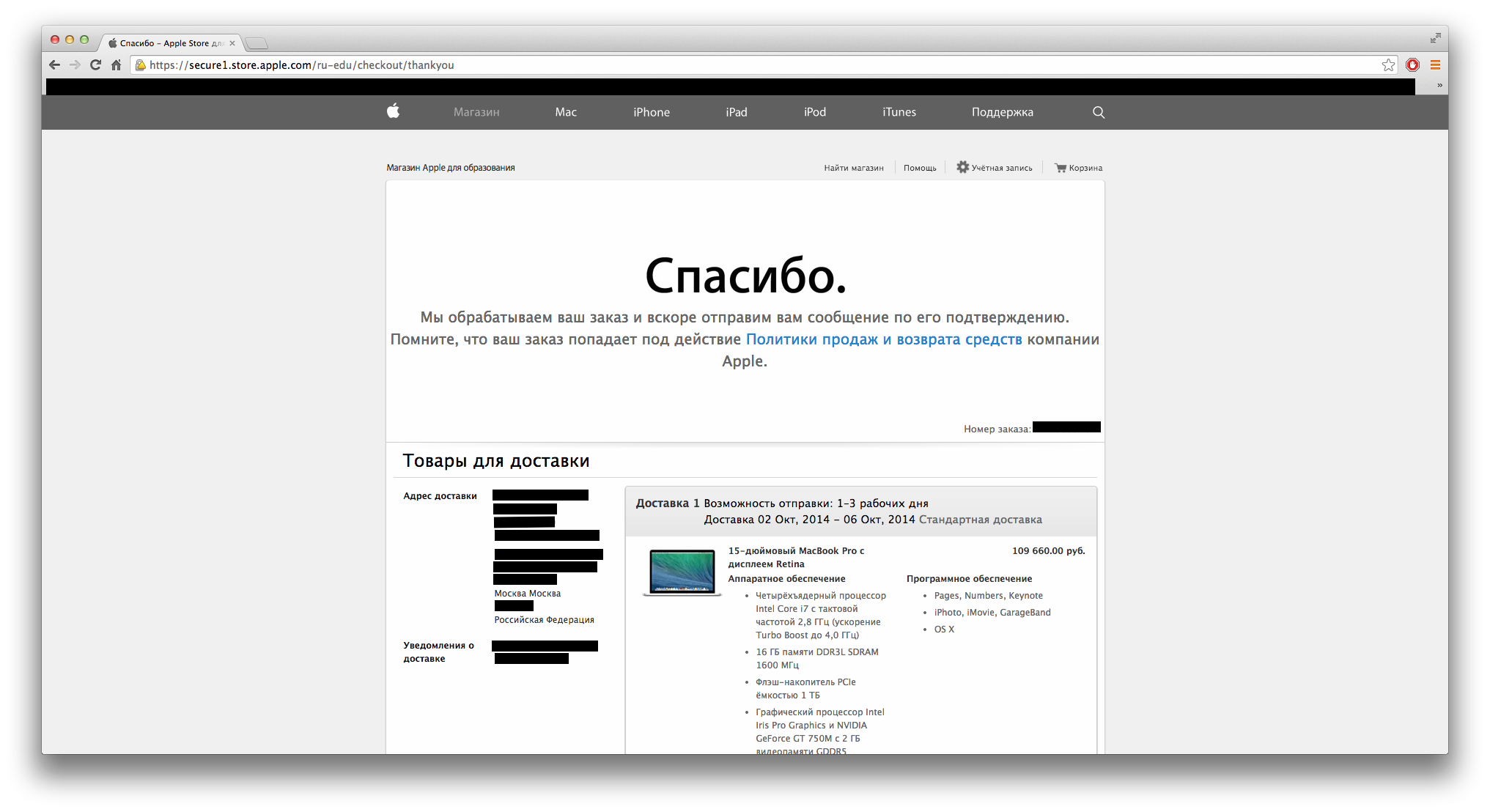Open the Корзина cart link

pyautogui.click(x=1085, y=168)
